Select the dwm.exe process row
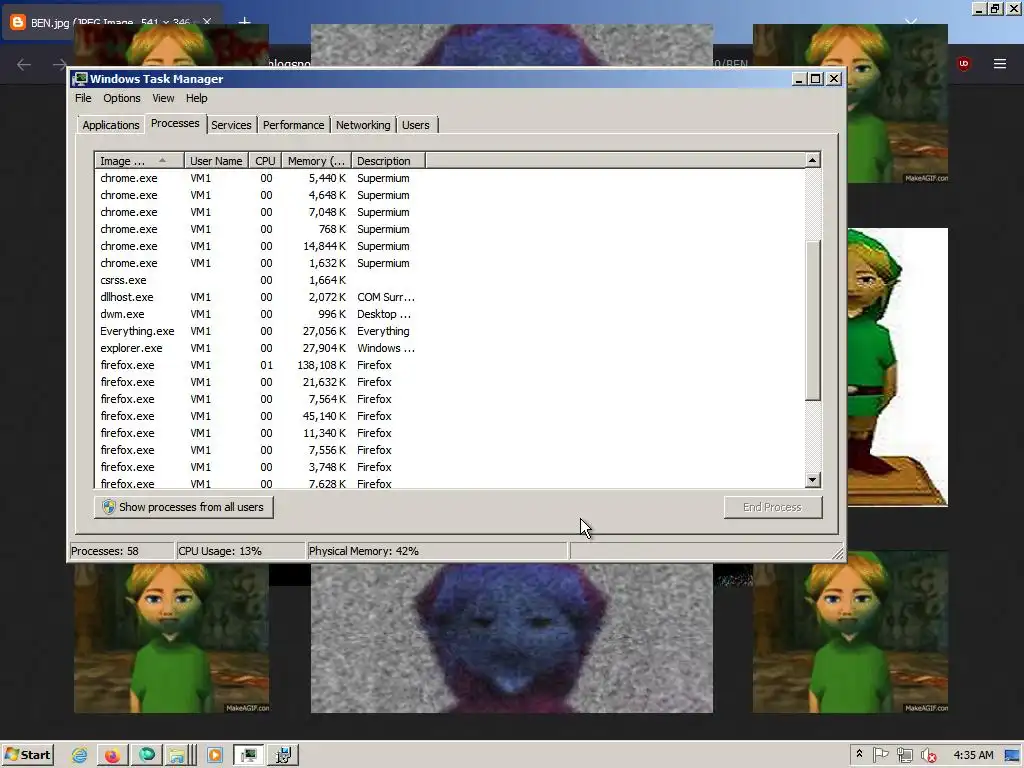Screen dimensions: 1024x768 (449, 314)
